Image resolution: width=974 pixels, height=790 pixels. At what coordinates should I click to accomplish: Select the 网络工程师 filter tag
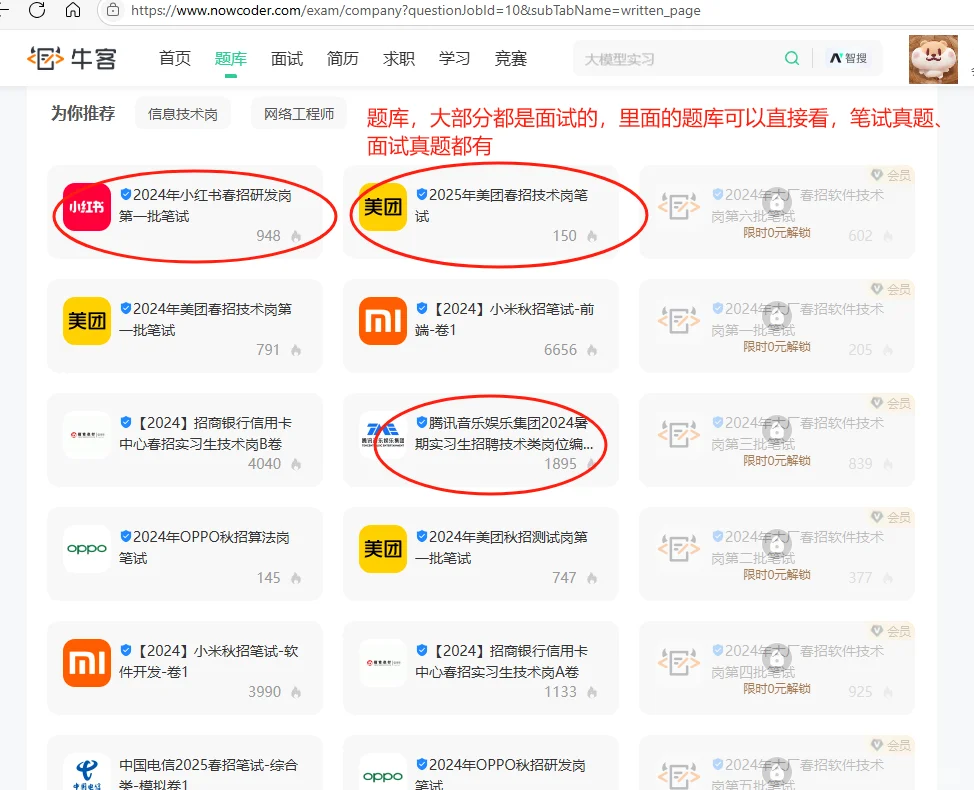pyautogui.click(x=299, y=114)
